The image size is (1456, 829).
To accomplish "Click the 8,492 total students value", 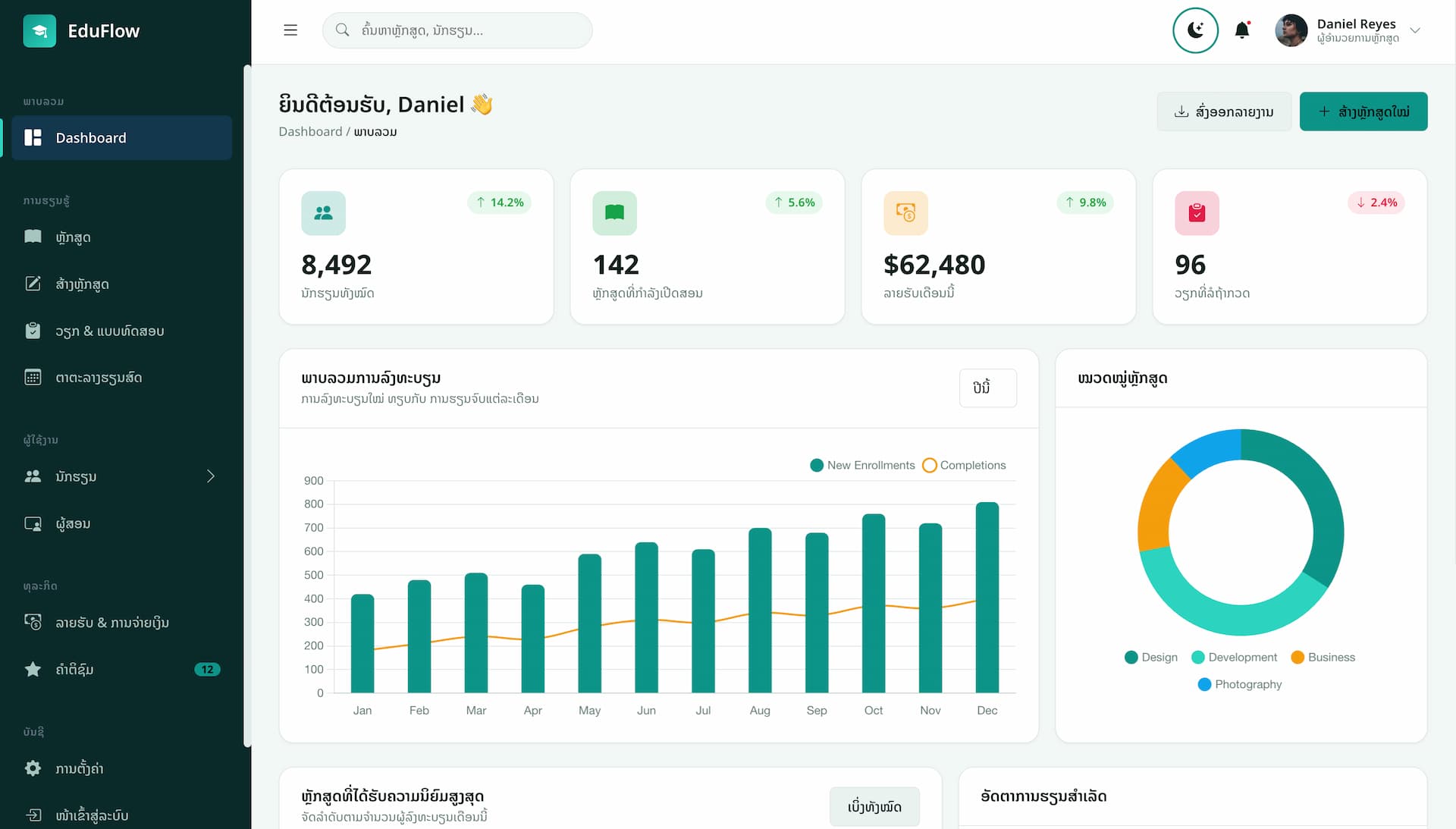I will point(336,265).
